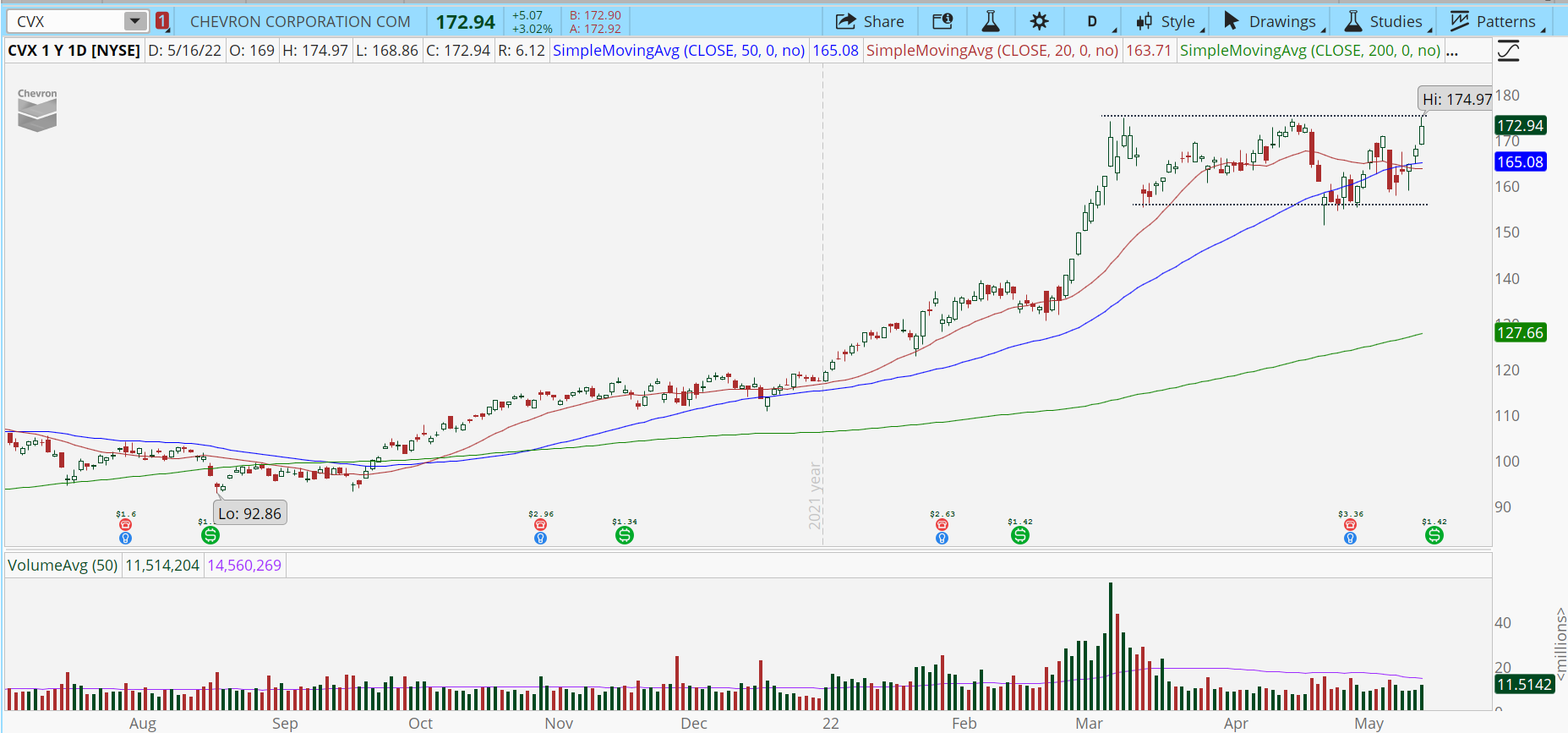This screenshot has height=733, width=1568.
Task: Click the 'CVX 1 Y 1D [NYSE]' chart label
Action: coord(74,51)
